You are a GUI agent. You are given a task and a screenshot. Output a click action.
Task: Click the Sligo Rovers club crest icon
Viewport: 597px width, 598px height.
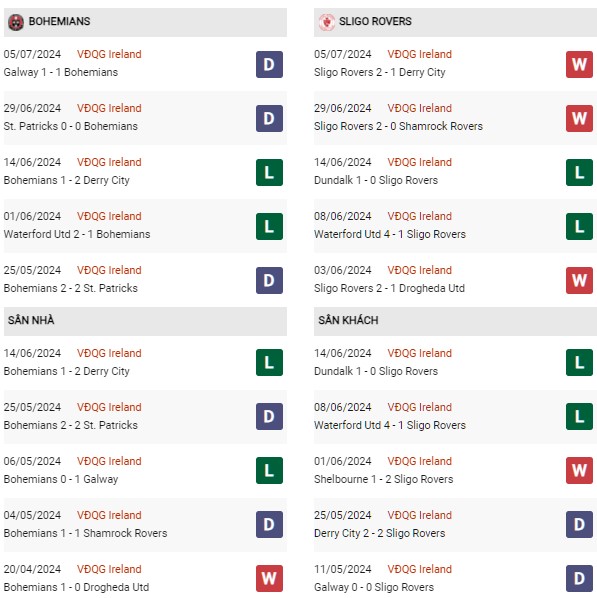pos(327,22)
